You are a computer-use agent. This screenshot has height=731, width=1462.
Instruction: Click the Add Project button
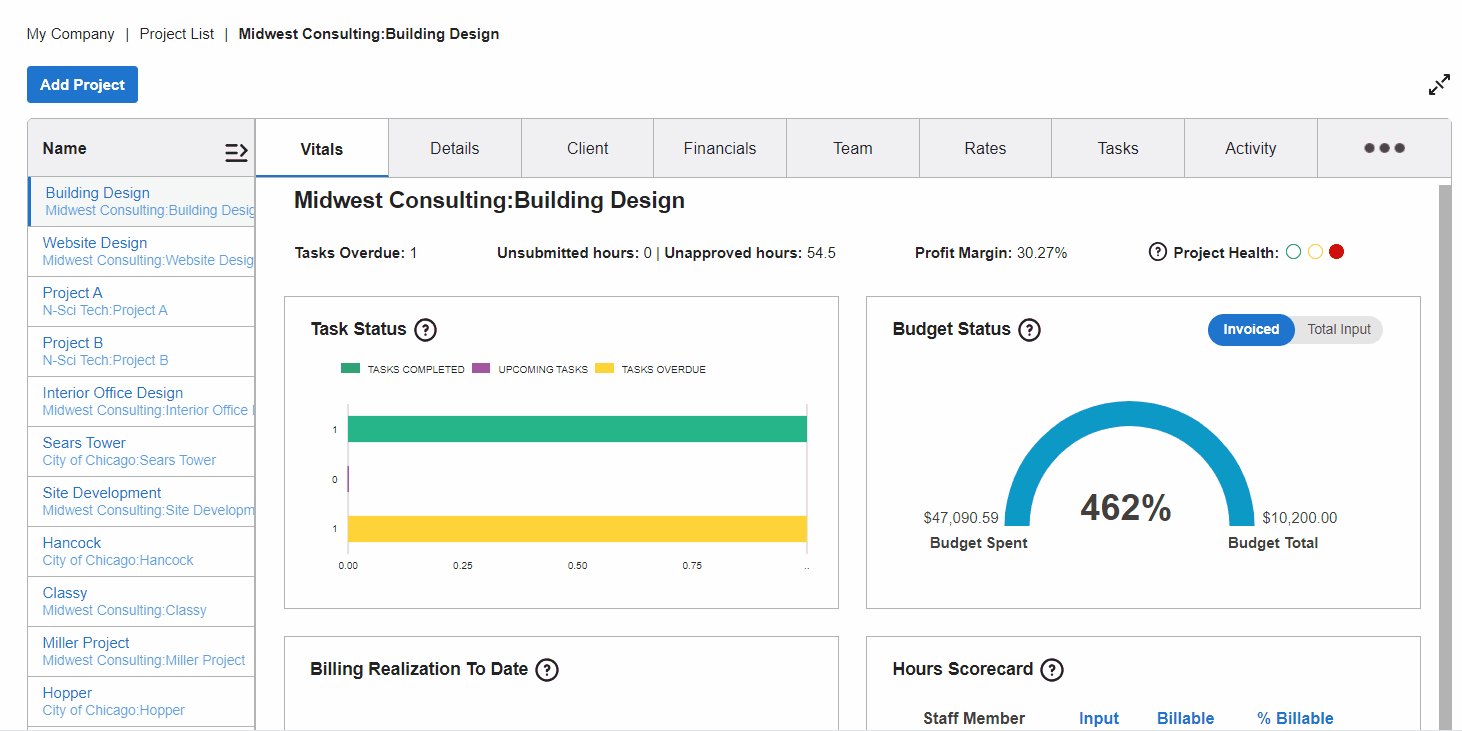[x=82, y=85]
